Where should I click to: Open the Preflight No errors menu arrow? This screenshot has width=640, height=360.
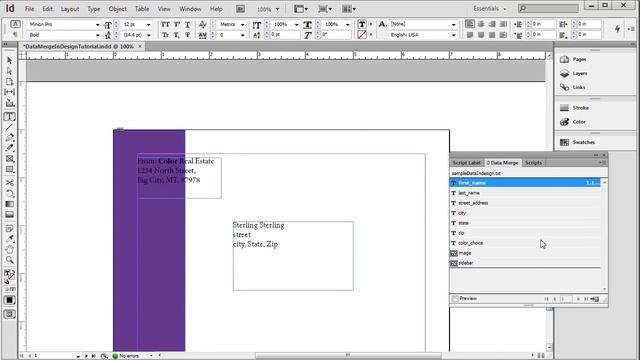click(x=151, y=356)
